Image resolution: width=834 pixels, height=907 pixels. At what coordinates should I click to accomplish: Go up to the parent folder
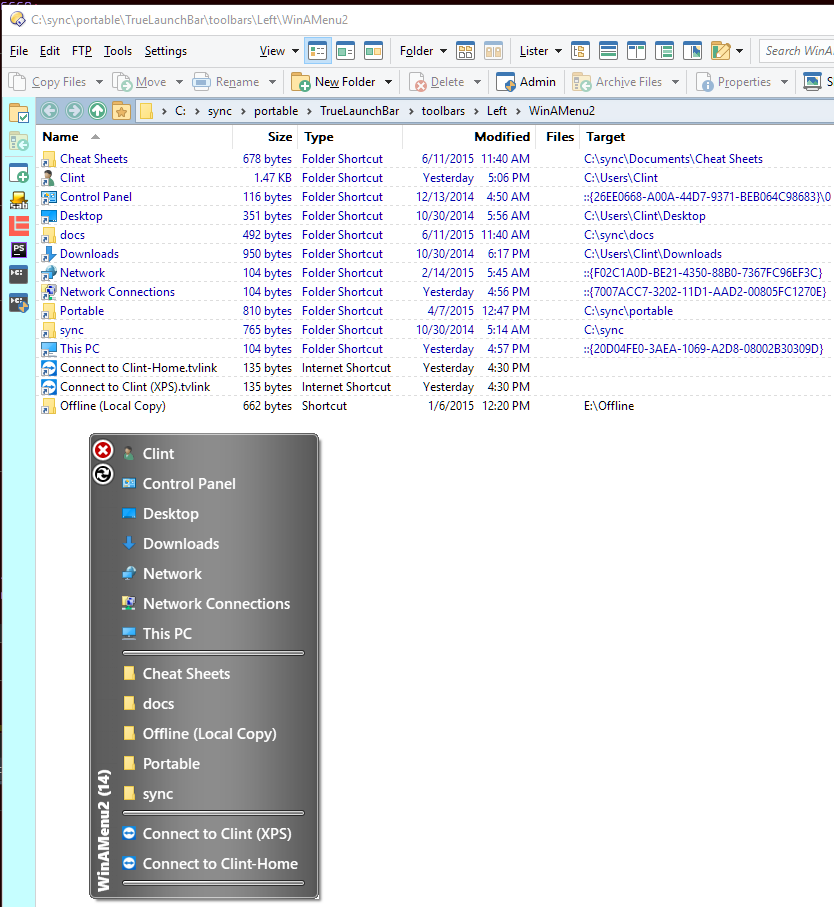(97, 111)
